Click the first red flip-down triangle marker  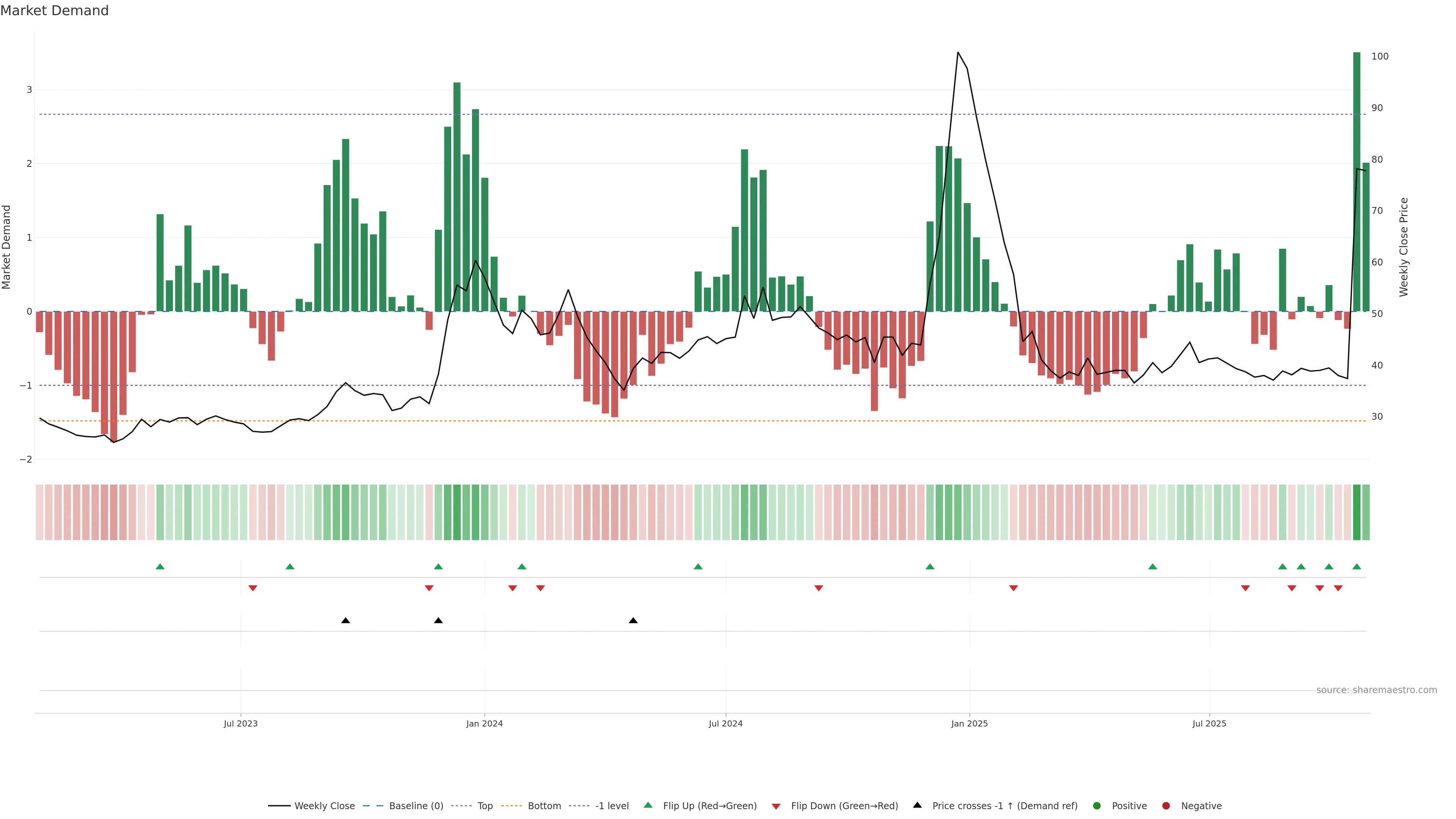click(253, 588)
